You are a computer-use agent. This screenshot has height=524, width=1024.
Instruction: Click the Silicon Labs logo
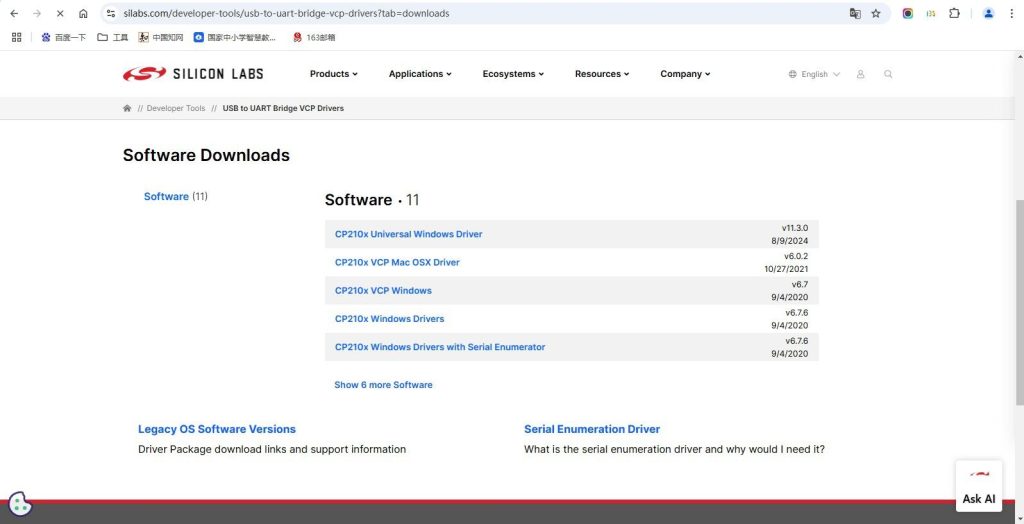pyautogui.click(x=193, y=74)
